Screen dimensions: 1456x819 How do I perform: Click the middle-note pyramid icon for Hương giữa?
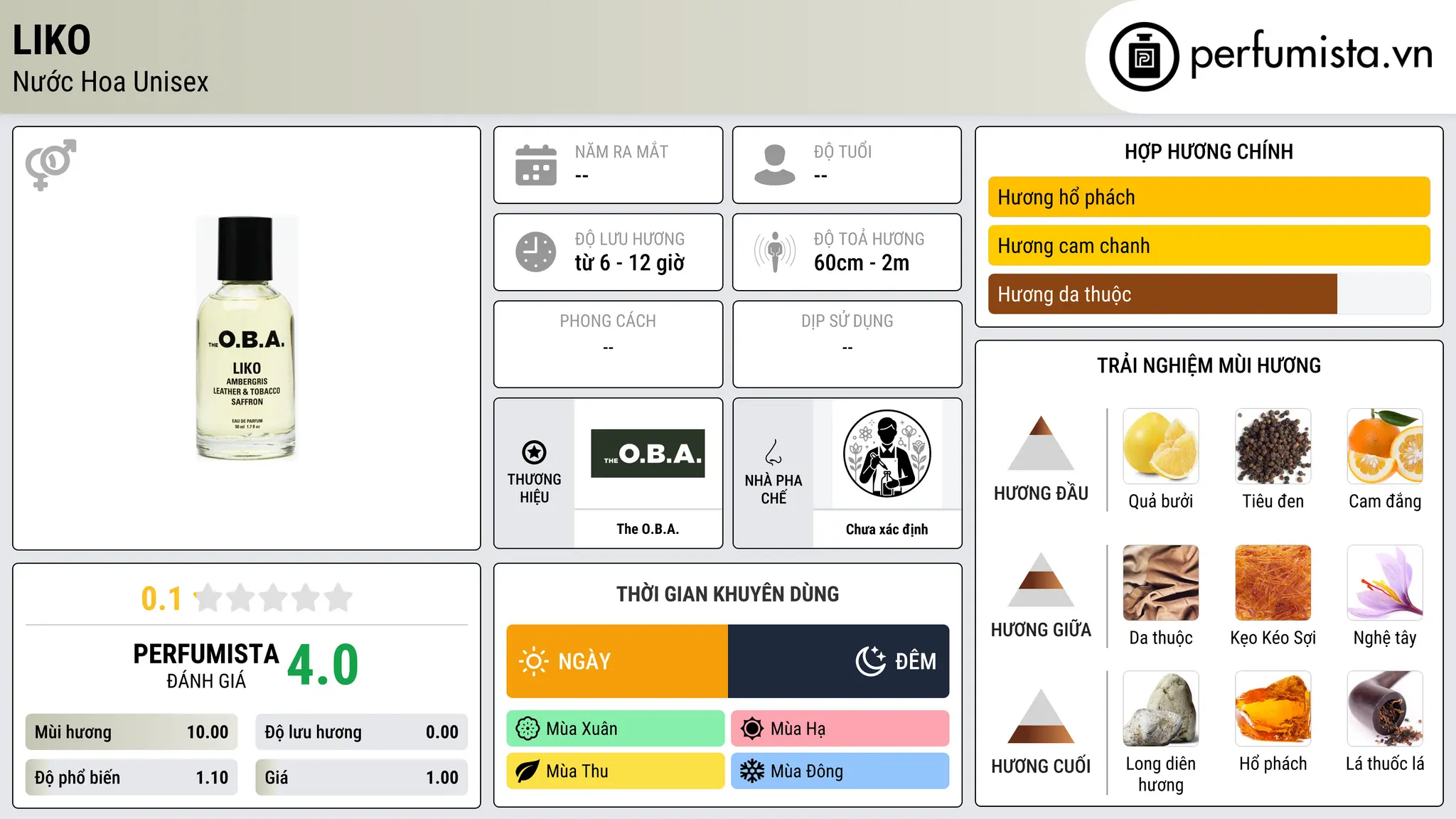(x=1041, y=579)
